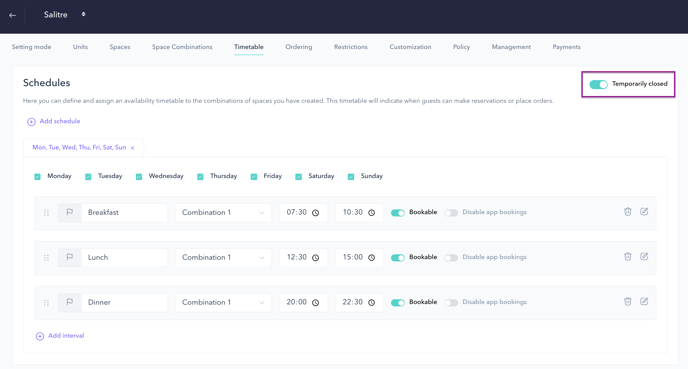
Task: Switch to the Units tab
Action: [x=80, y=47]
